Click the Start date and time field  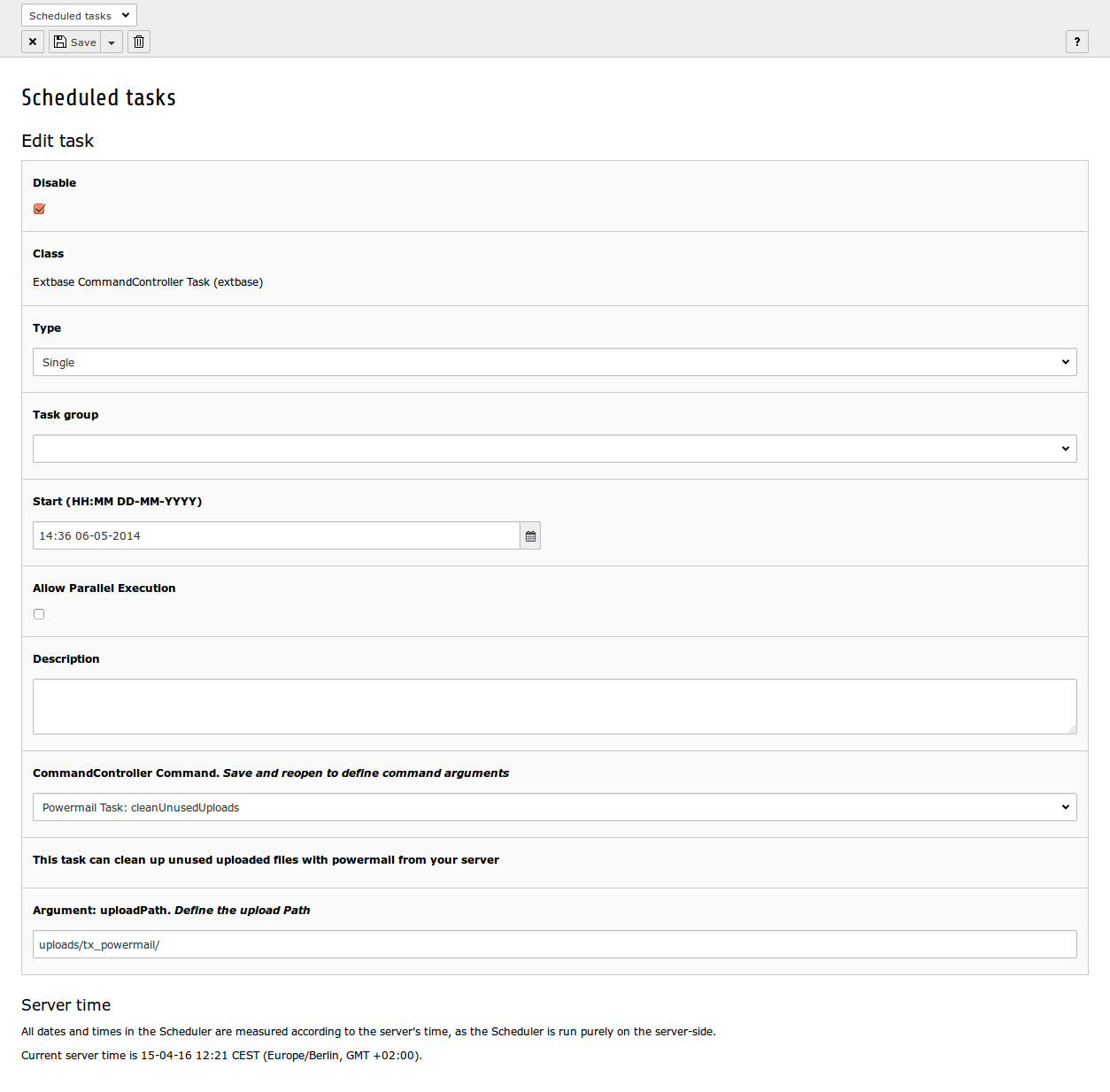(276, 535)
